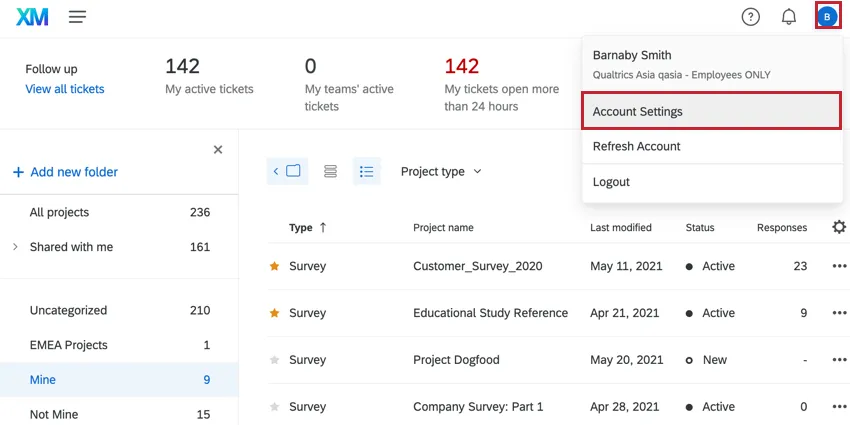
Task: Toggle star on Customer_Survey_2020
Action: (274, 267)
